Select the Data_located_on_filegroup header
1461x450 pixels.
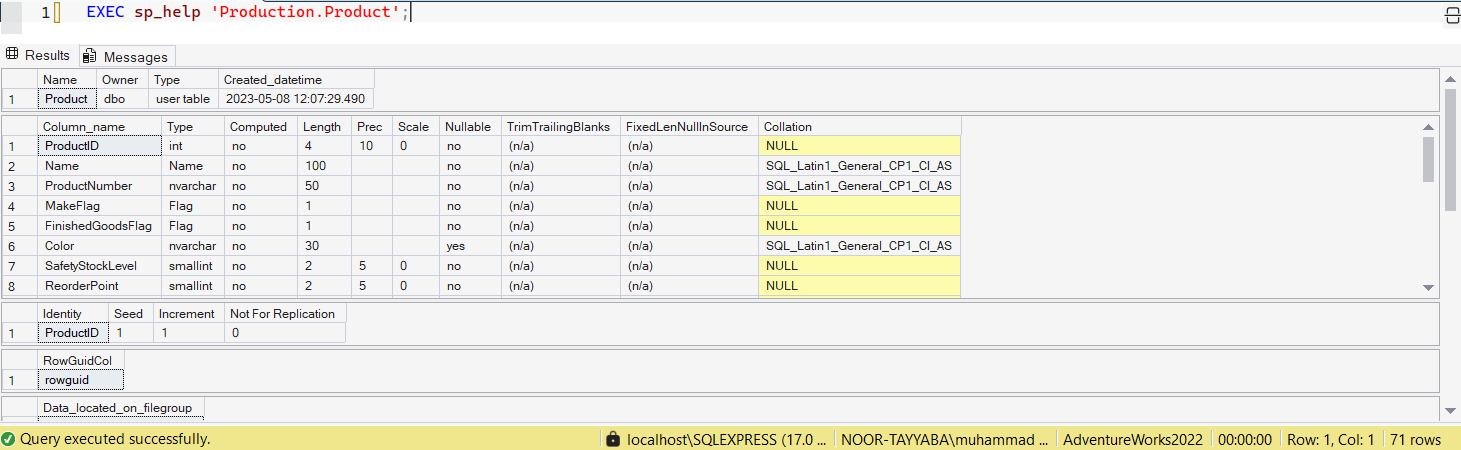(121, 408)
